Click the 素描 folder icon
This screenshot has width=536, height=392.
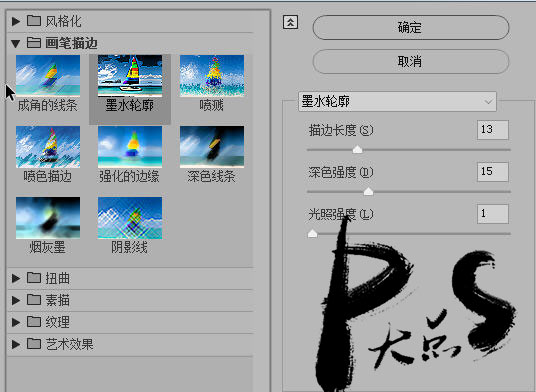pyautogui.click(x=34, y=299)
